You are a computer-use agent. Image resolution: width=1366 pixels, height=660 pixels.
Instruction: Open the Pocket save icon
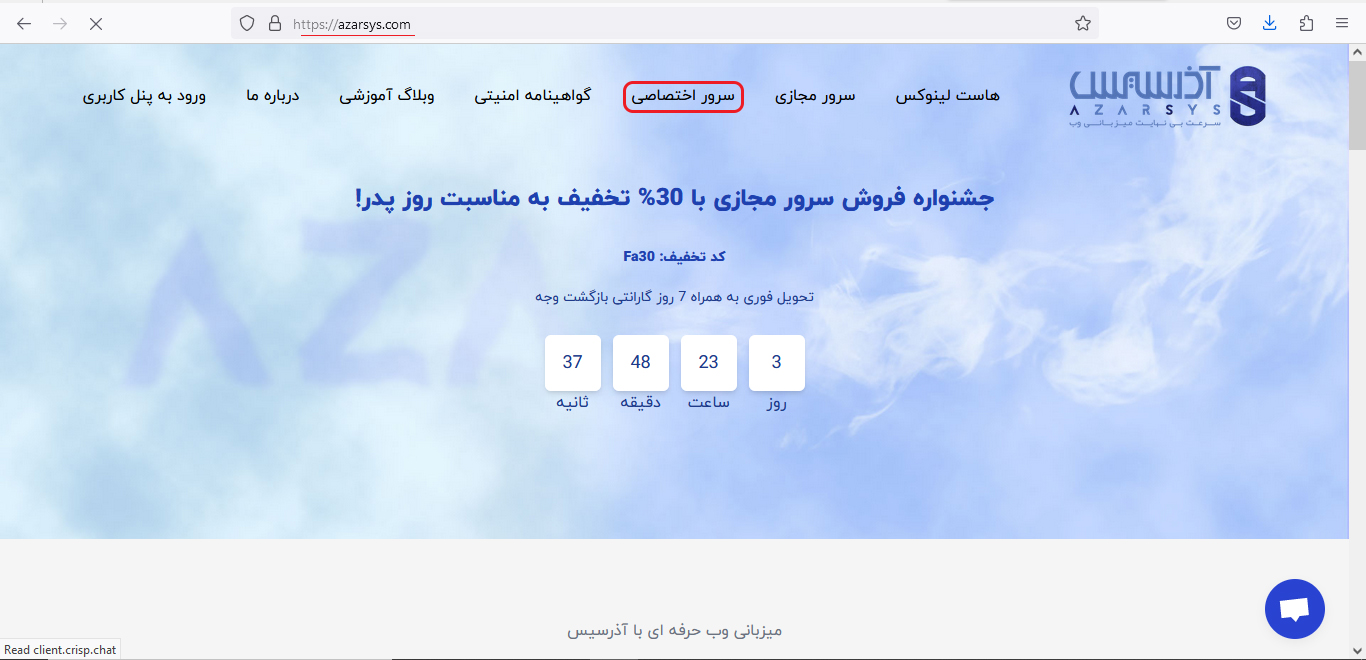click(1235, 23)
